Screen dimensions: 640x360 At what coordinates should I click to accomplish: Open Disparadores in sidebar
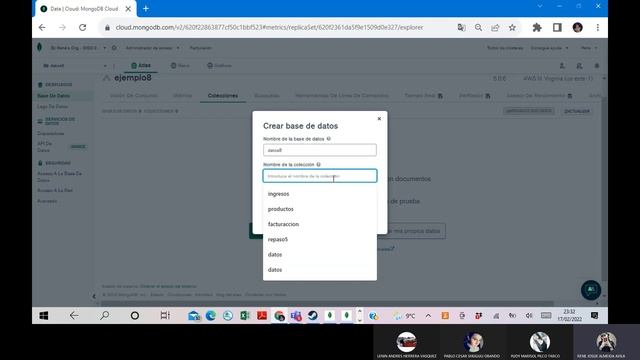51,133
